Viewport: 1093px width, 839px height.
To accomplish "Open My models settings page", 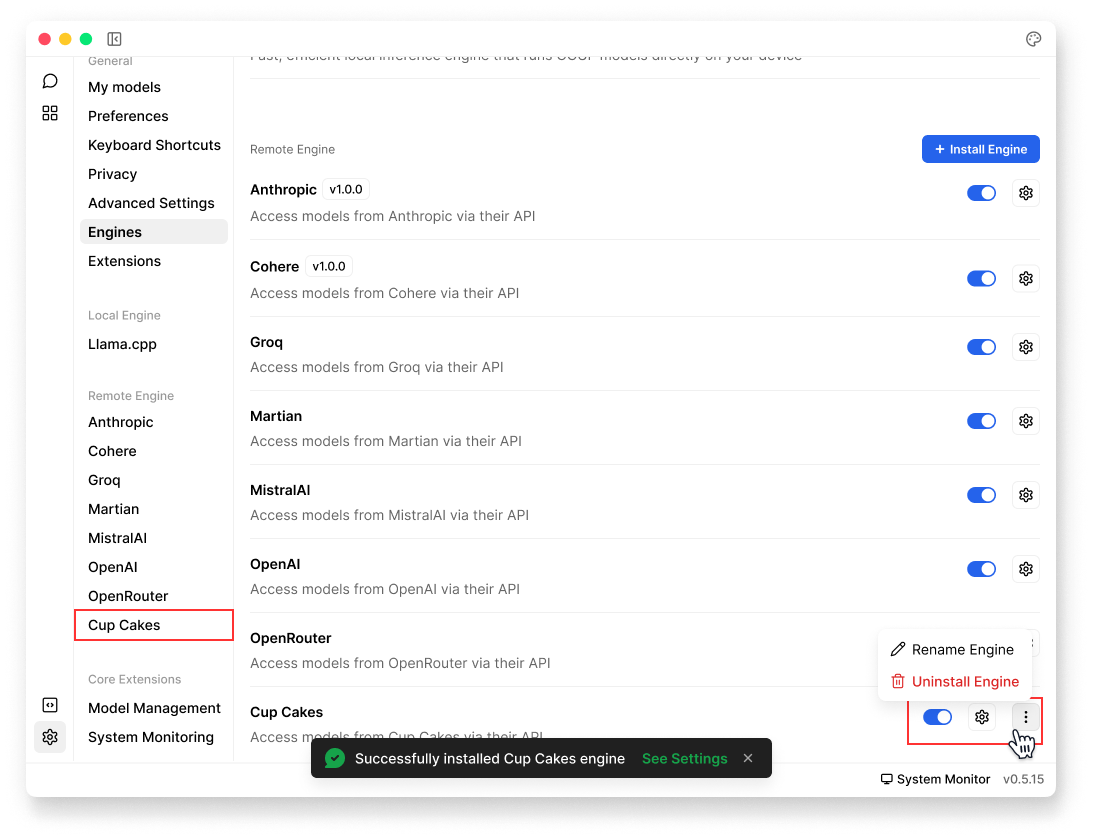I will tap(124, 87).
